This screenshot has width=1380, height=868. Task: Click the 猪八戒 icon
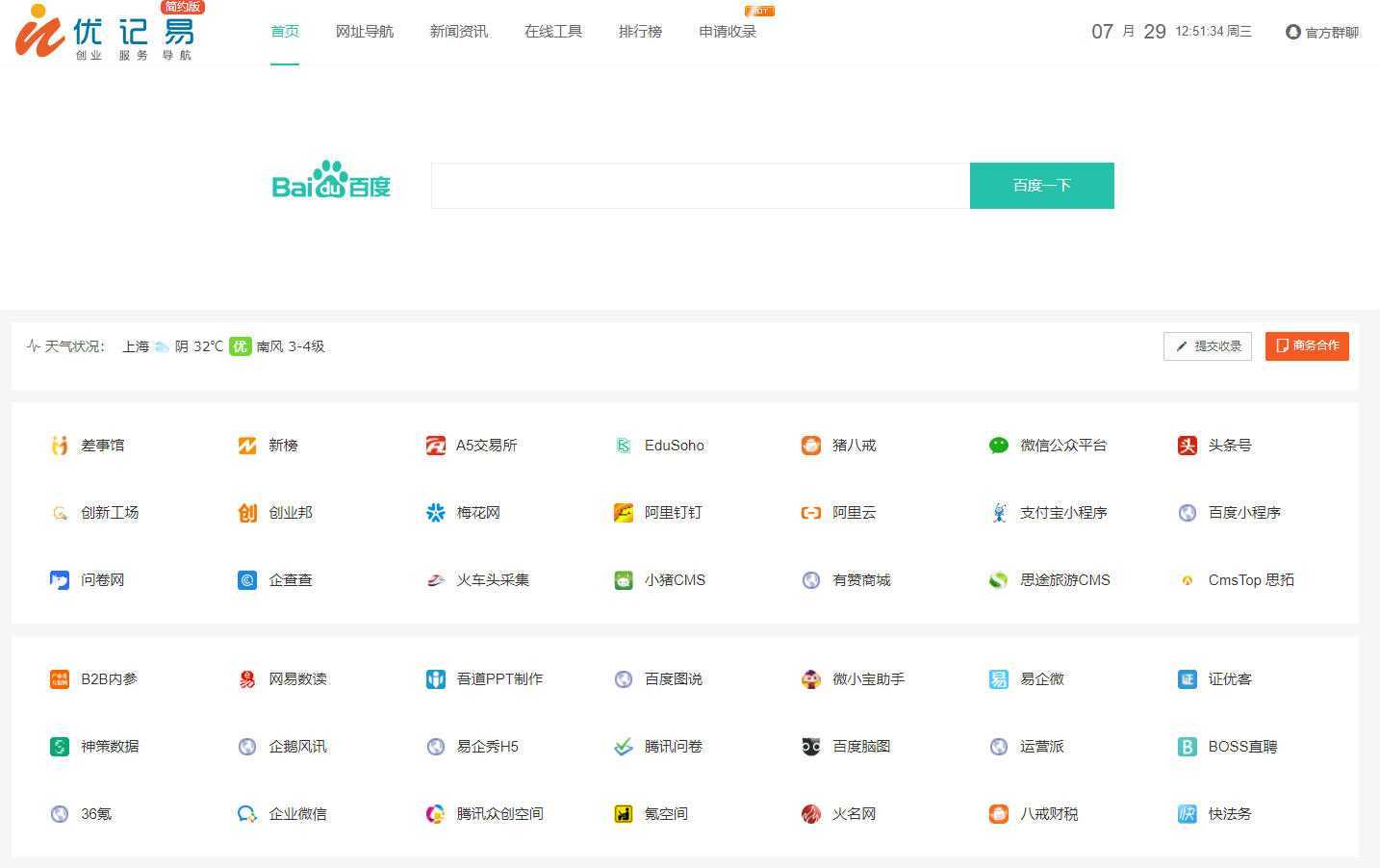[x=811, y=446]
